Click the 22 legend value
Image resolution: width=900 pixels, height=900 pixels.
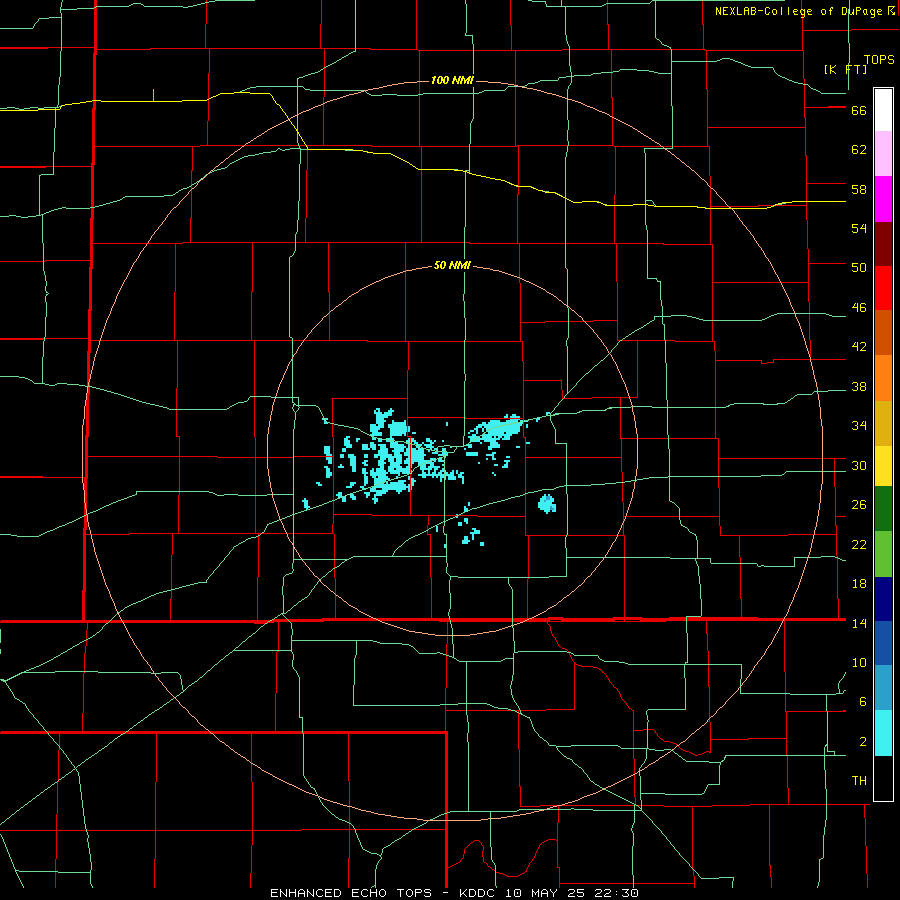(859, 544)
